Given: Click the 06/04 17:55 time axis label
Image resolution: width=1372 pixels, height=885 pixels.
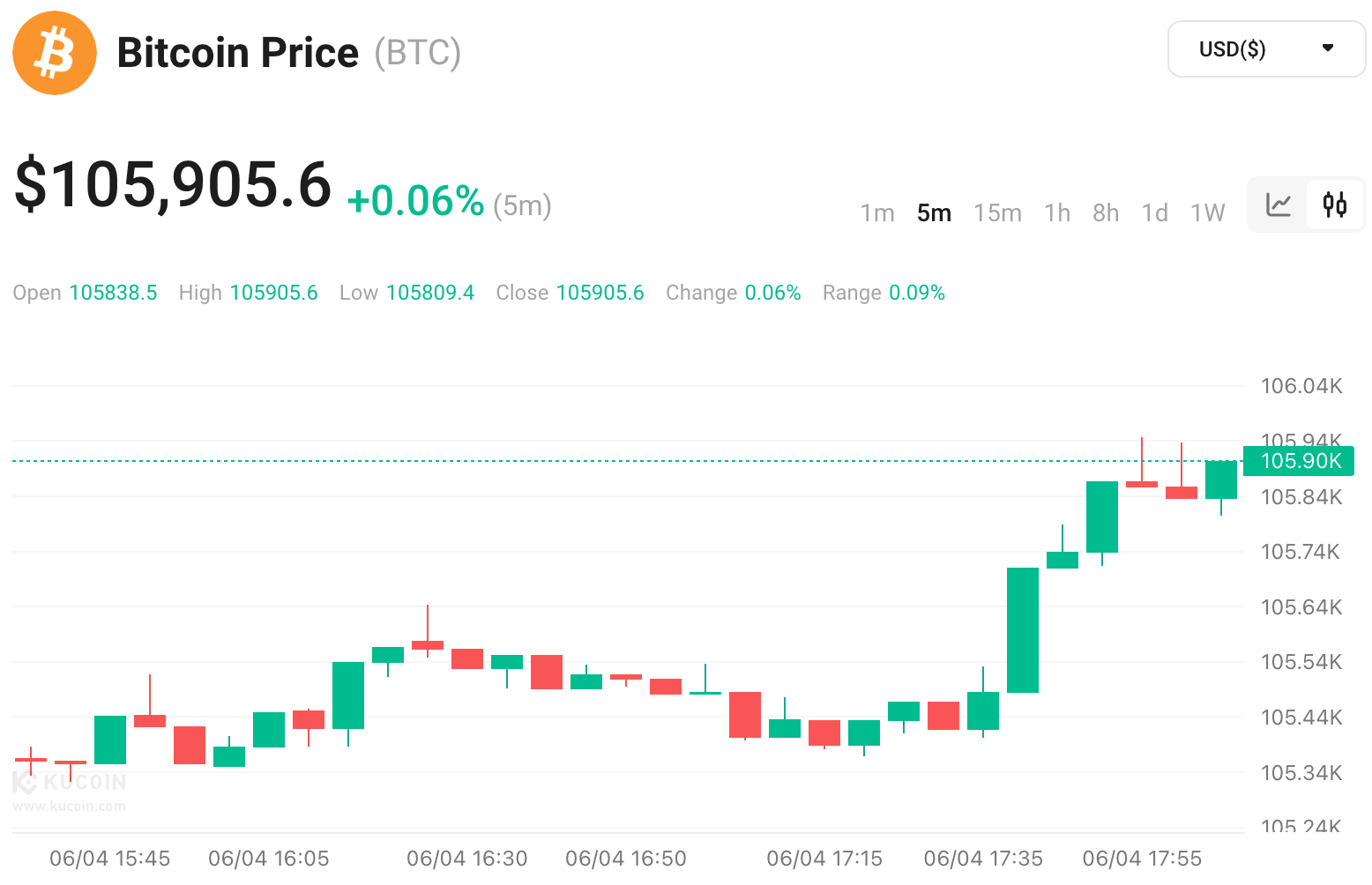Looking at the screenshot, I should [1142, 859].
